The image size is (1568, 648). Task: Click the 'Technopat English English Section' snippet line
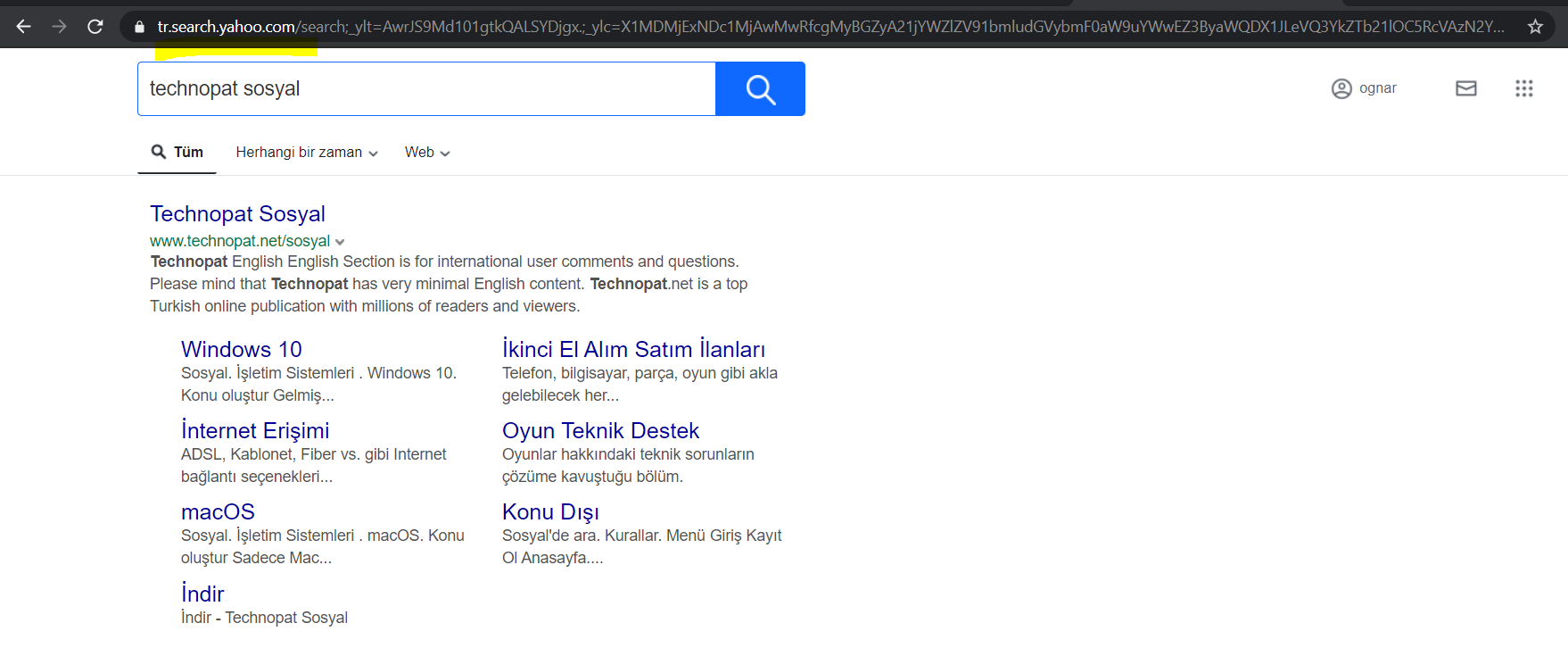tap(444, 262)
